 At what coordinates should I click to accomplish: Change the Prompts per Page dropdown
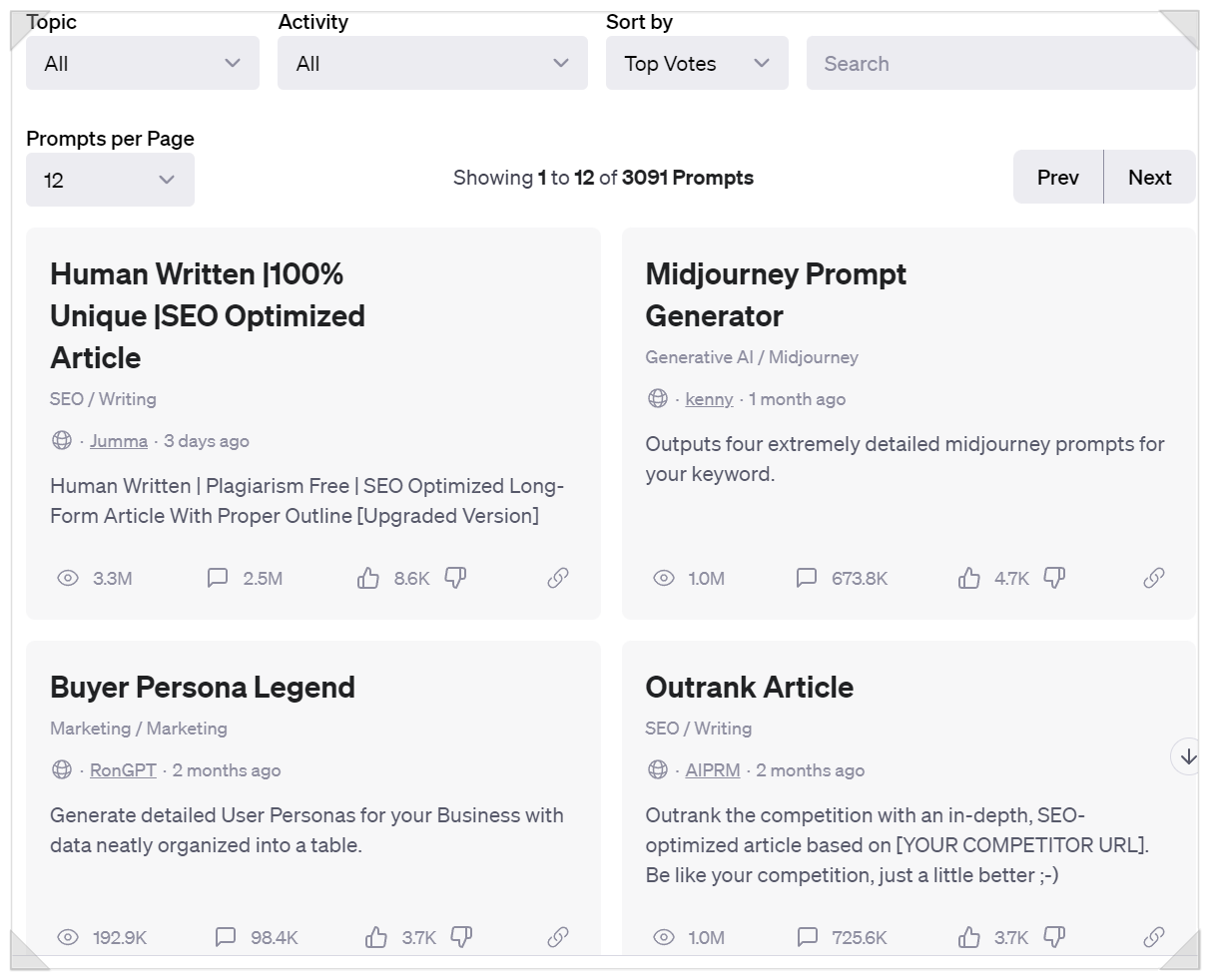(110, 181)
